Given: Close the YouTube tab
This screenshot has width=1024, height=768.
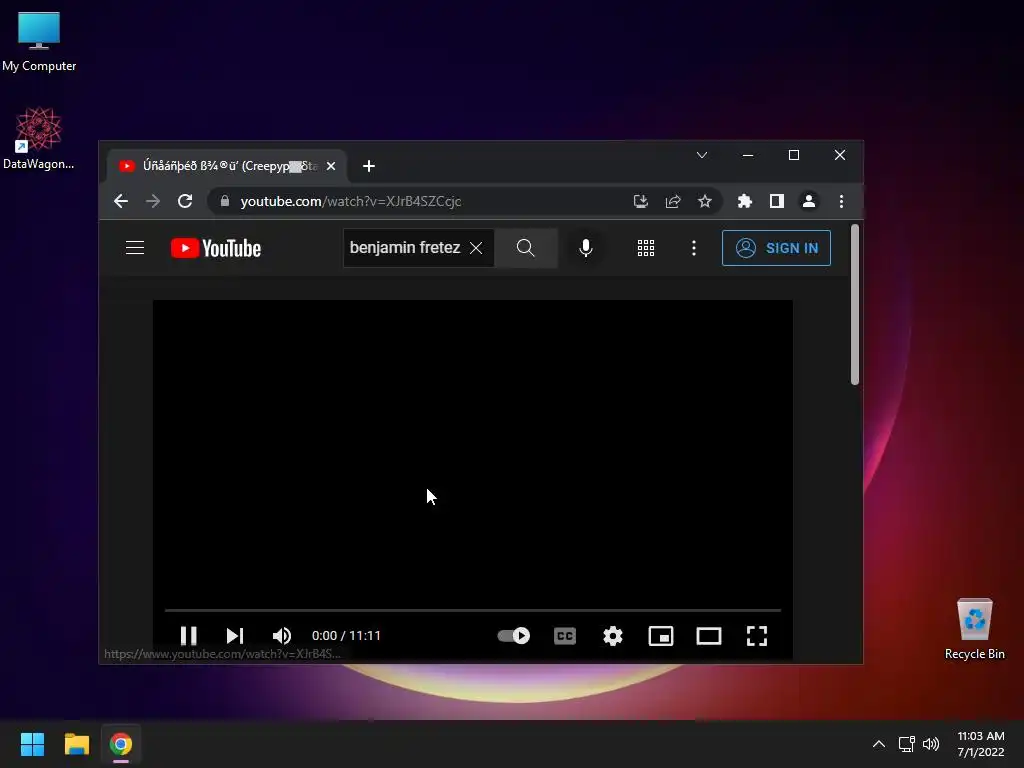Looking at the screenshot, I should click(x=331, y=166).
